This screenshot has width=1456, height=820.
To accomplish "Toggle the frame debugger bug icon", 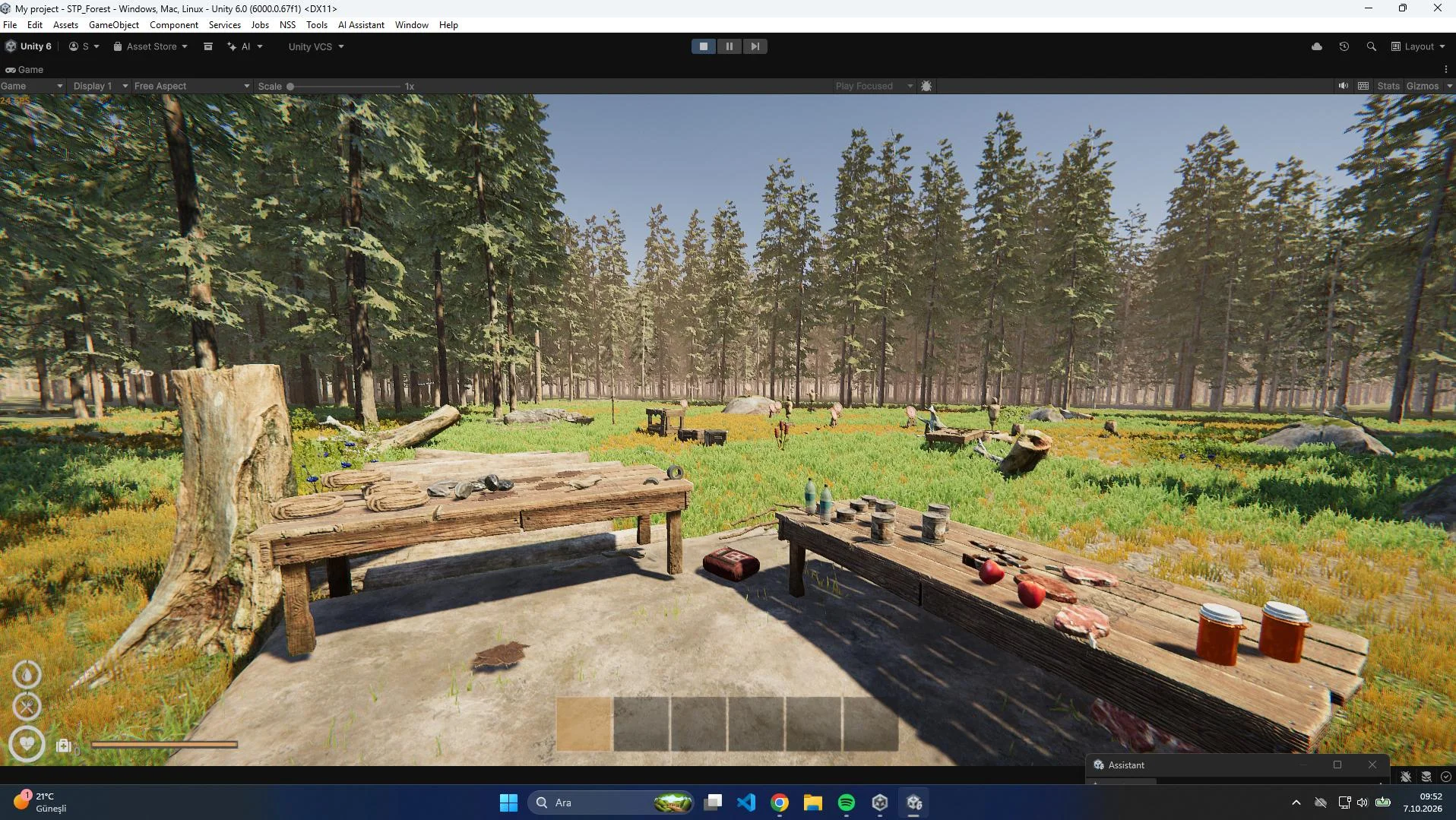I will pyautogui.click(x=926, y=86).
